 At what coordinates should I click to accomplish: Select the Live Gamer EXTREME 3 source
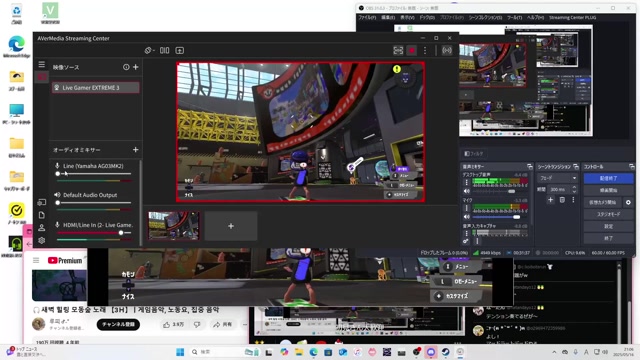(x=96, y=87)
